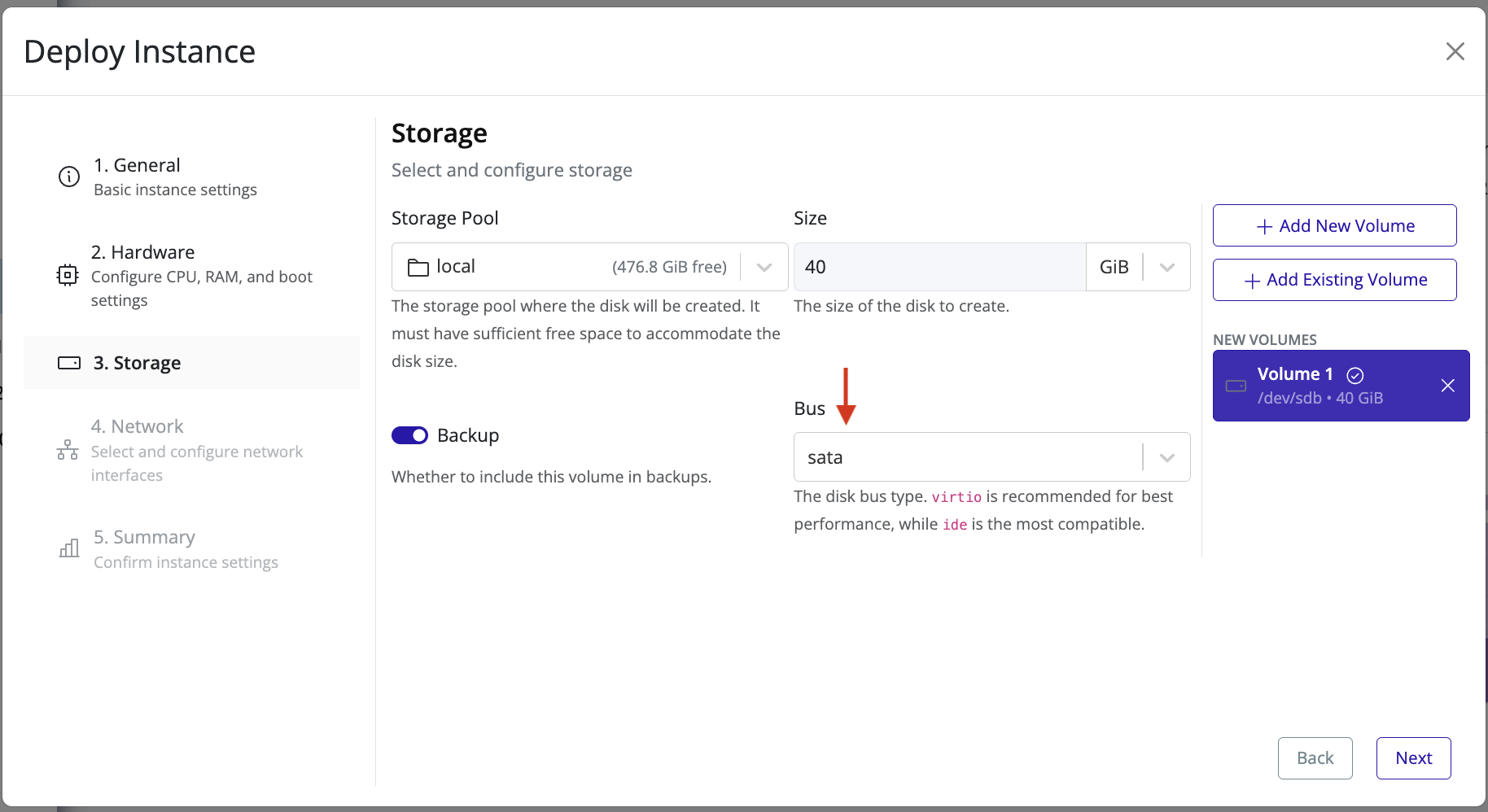Click the Add New Volume button
This screenshot has height=812, width=1488.
pos(1334,225)
